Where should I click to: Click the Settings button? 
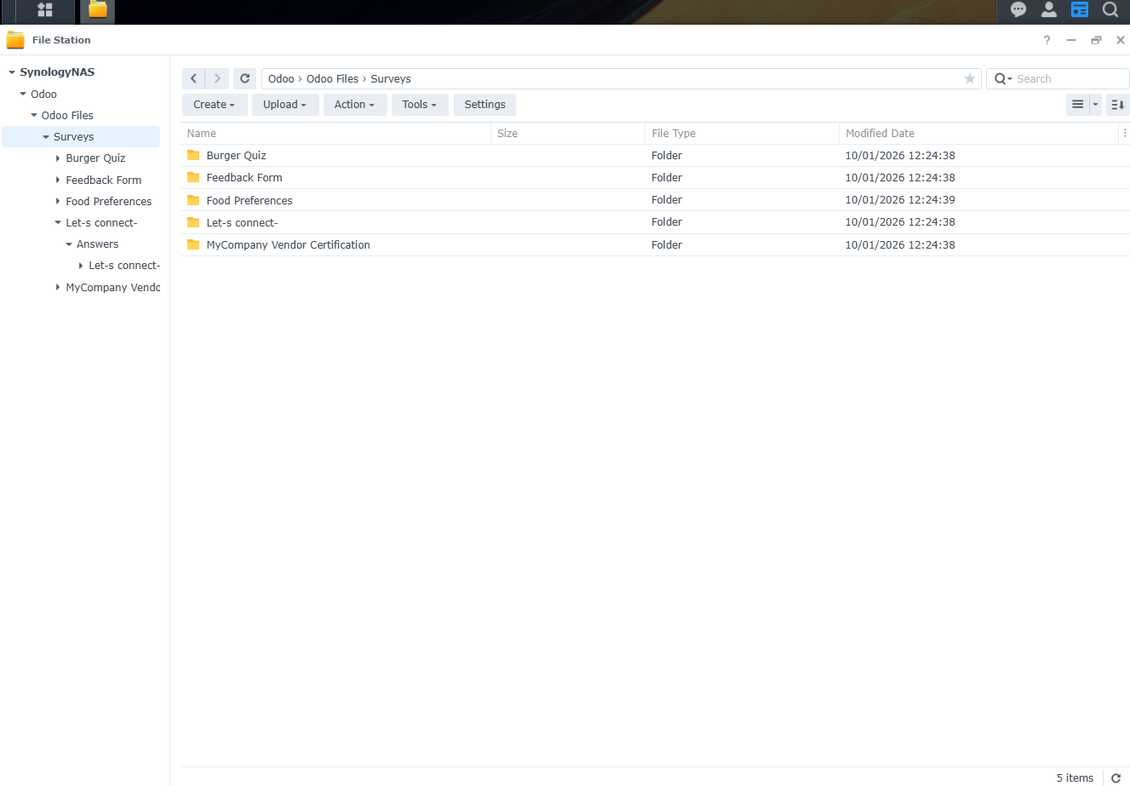(484, 104)
